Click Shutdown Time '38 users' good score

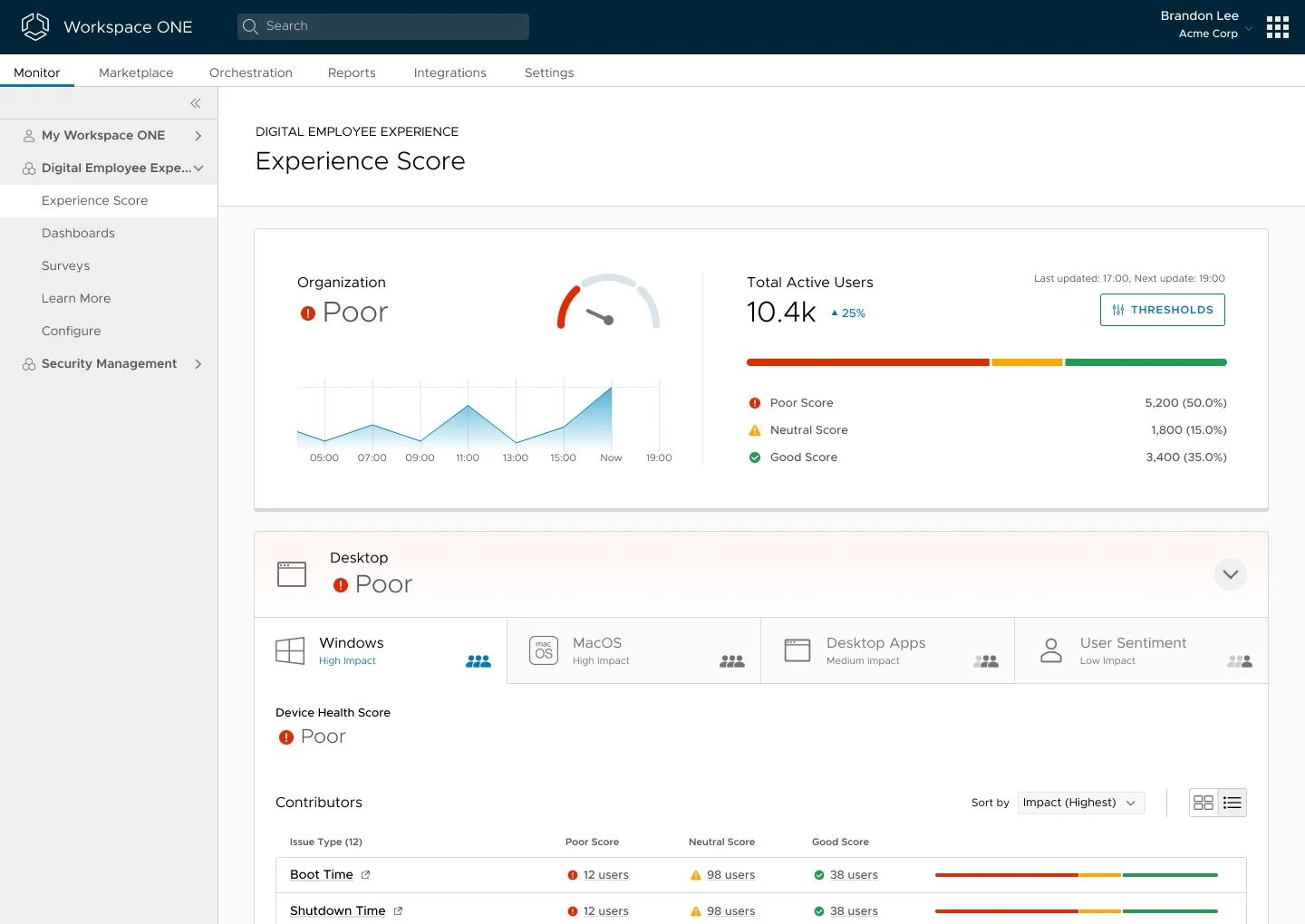pos(854,911)
